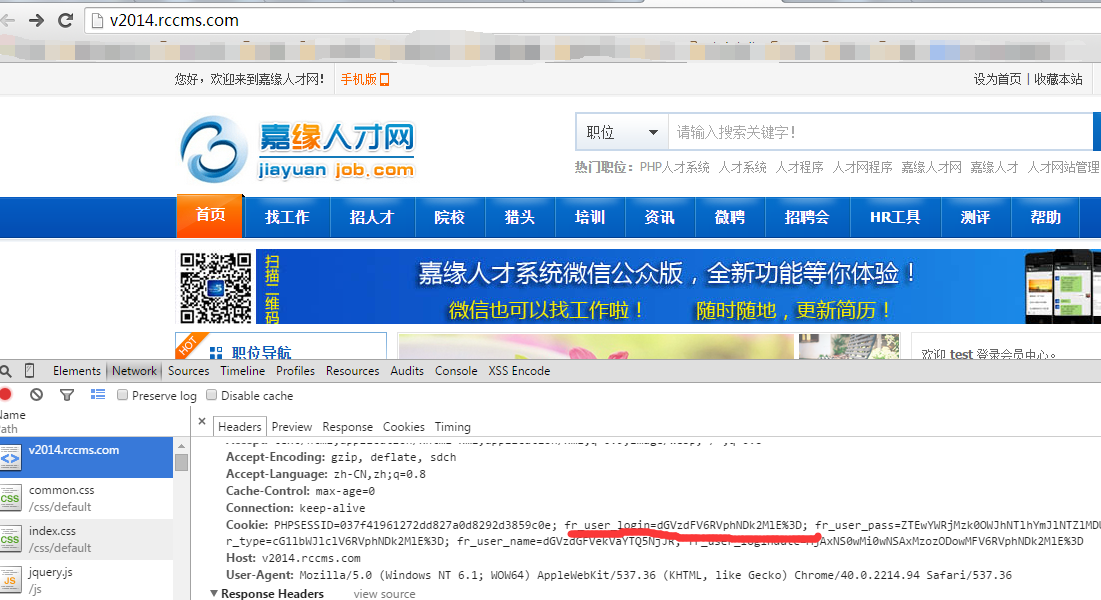The width and height of the screenshot is (1101, 600).
Task: Open the 职位 search type dropdown
Action: point(622,132)
